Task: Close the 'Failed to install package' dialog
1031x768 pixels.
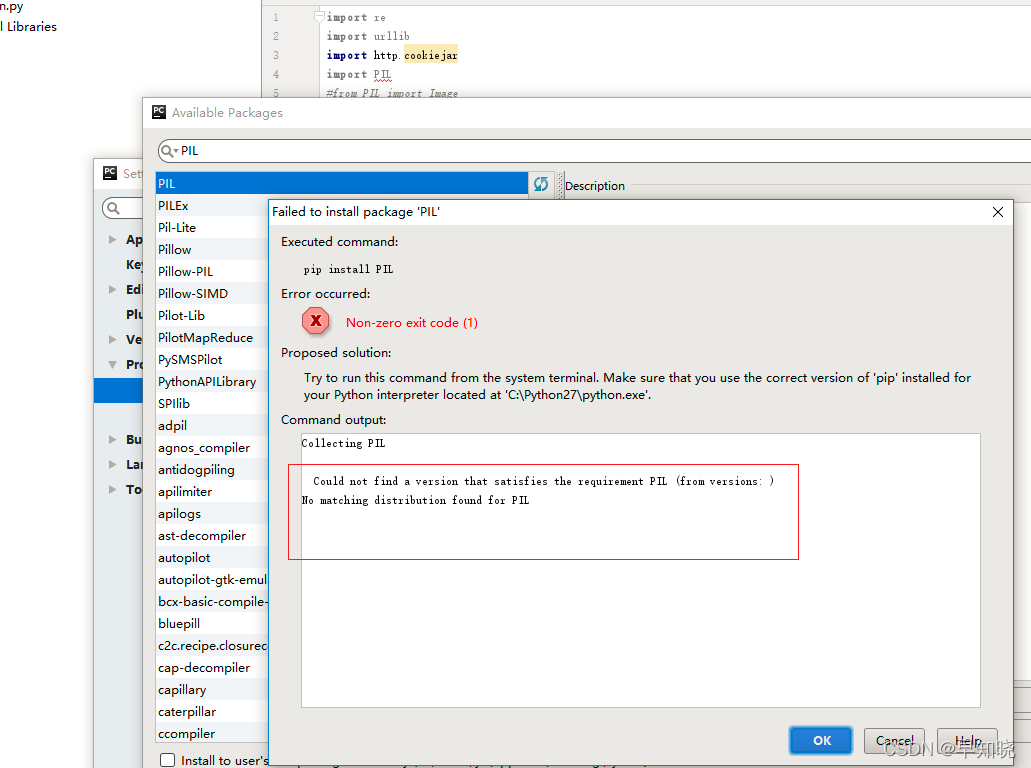Action: point(997,212)
